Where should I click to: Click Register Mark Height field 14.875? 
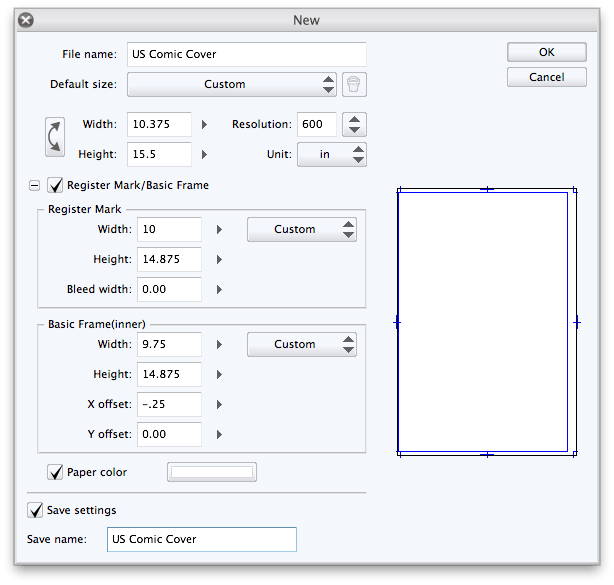169,259
